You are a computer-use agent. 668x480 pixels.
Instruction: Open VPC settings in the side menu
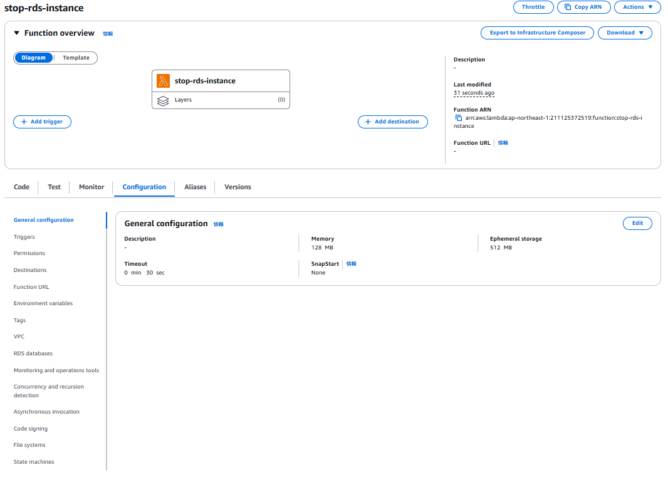pos(19,337)
